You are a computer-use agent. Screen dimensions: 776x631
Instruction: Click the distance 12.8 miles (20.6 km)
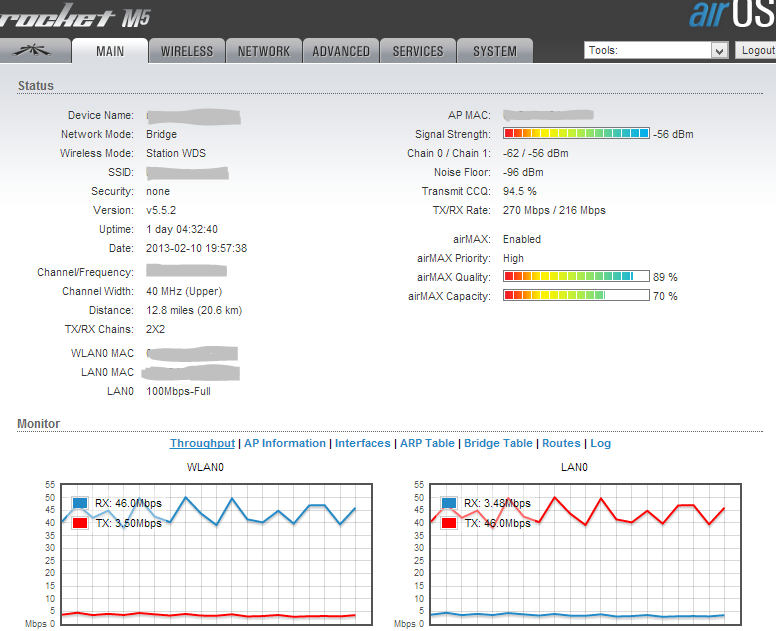[194, 310]
